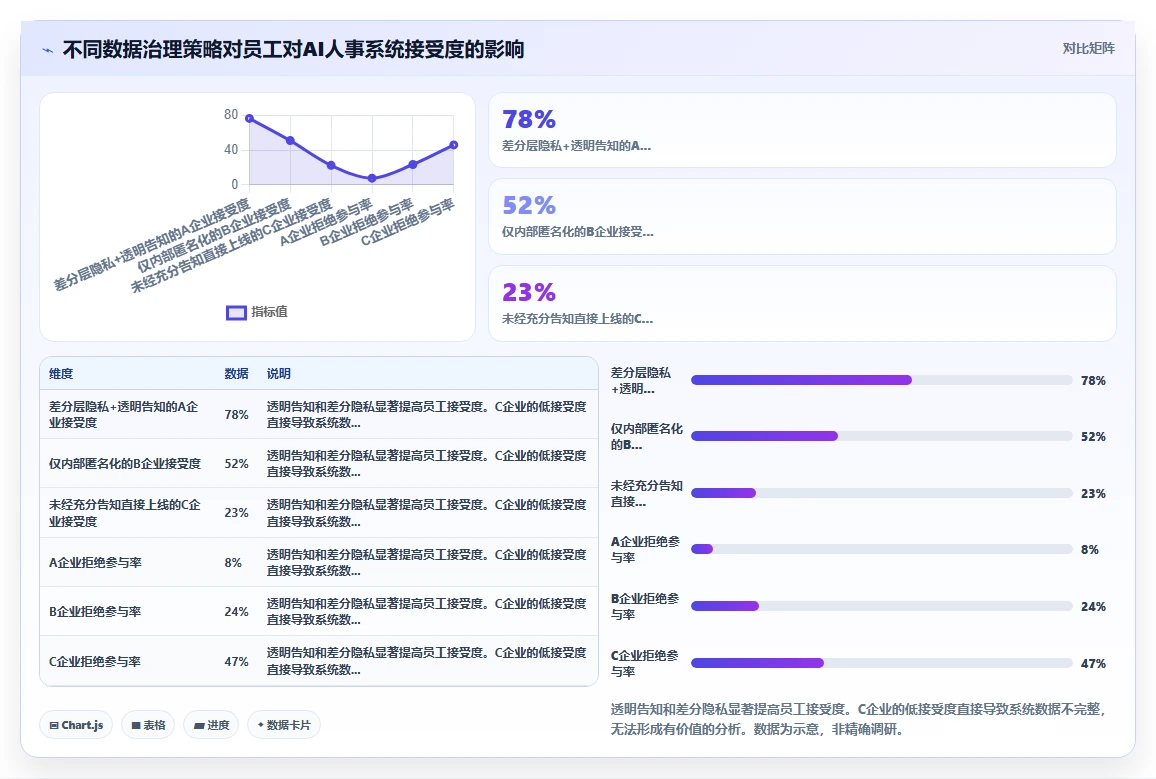Click the chart point for A企业接受度 at 78

click(250, 118)
